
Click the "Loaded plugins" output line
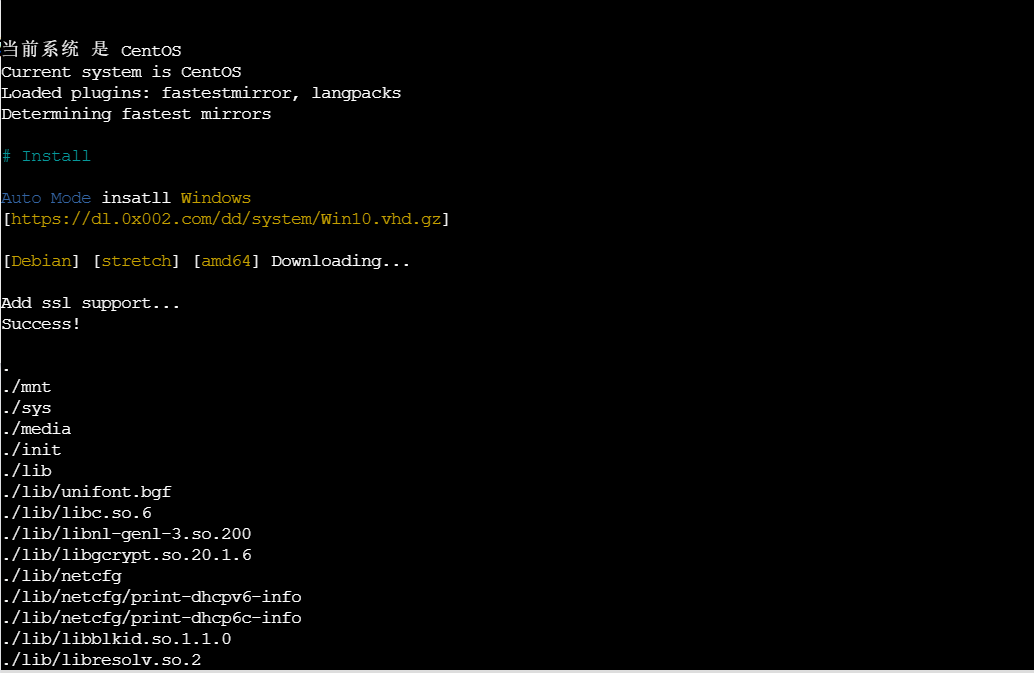(201, 93)
